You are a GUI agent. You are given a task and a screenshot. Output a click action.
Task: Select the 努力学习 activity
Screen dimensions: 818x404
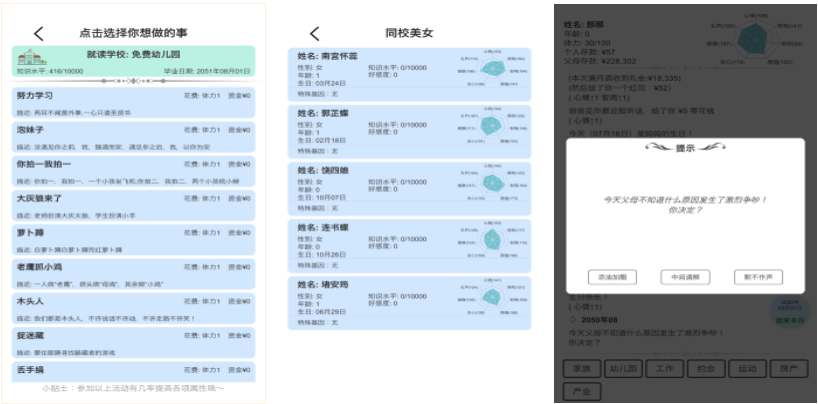(x=134, y=102)
